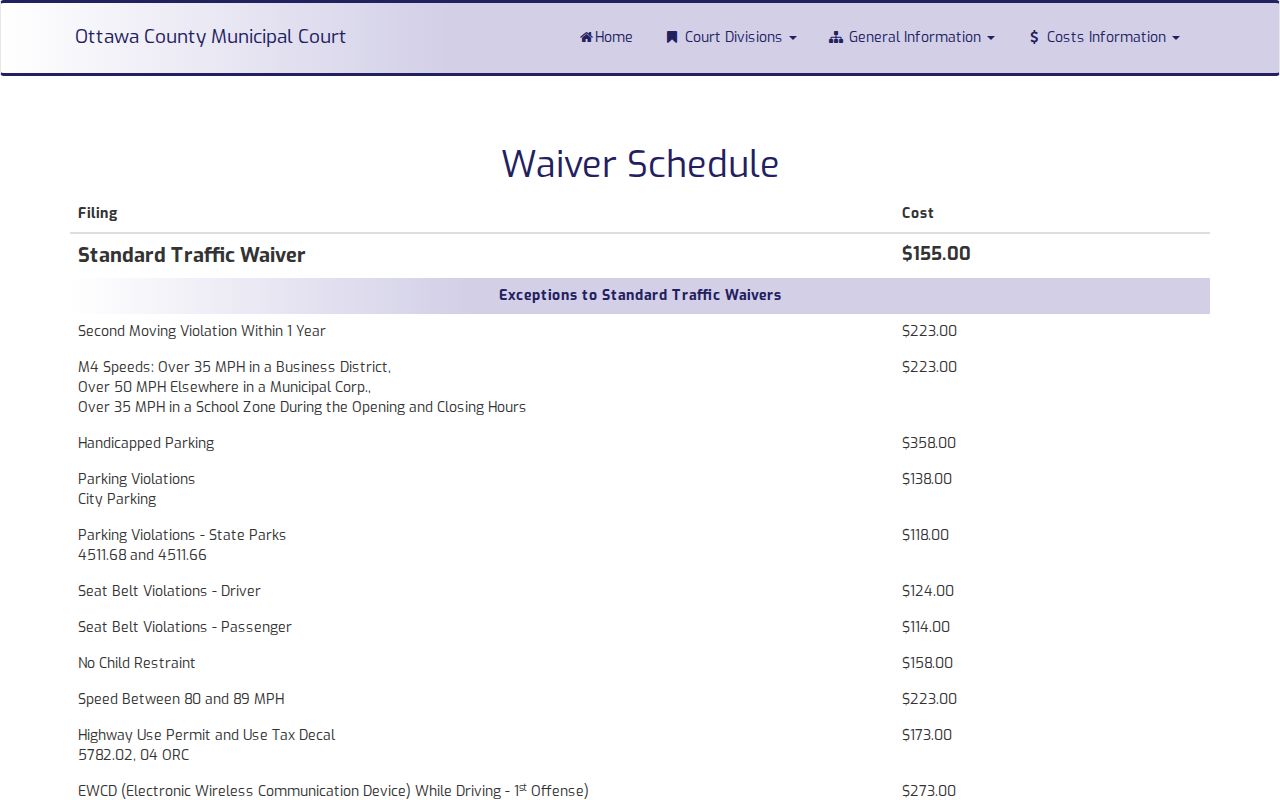Click the sitemap icon beside General Information
The width and height of the screenshot is (1280, 800).
pyautogui.click(x=836, y=37)
